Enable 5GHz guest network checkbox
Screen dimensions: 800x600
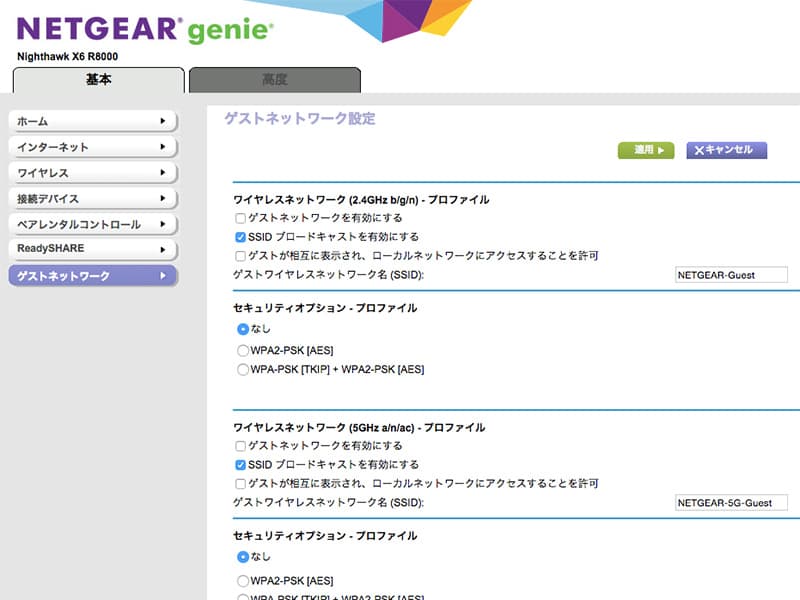pos(240,446)
